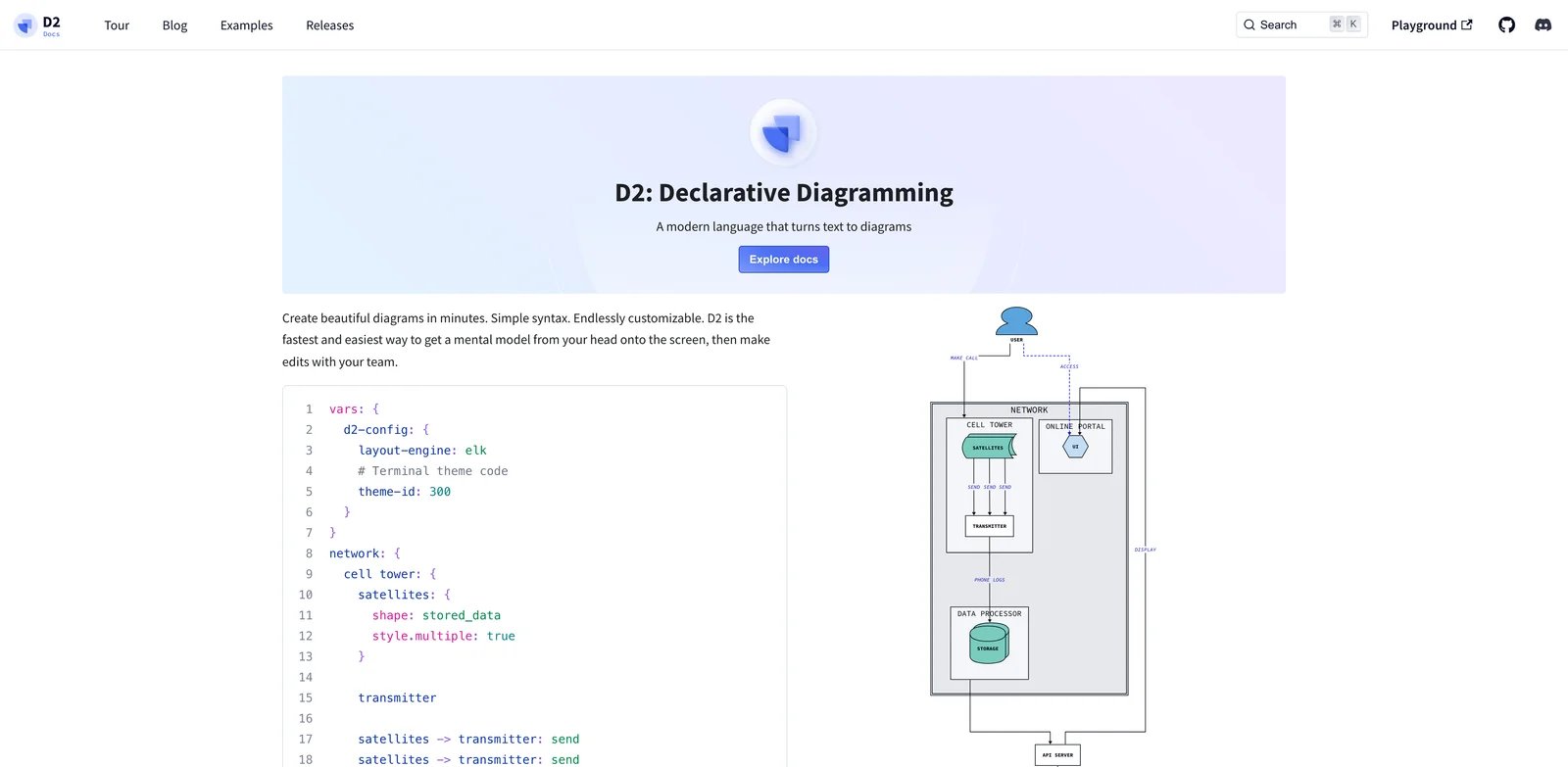The height and width of the screenshot is (767, 1568).
Task: Open the Playground link
Action: click(1432, 25)
